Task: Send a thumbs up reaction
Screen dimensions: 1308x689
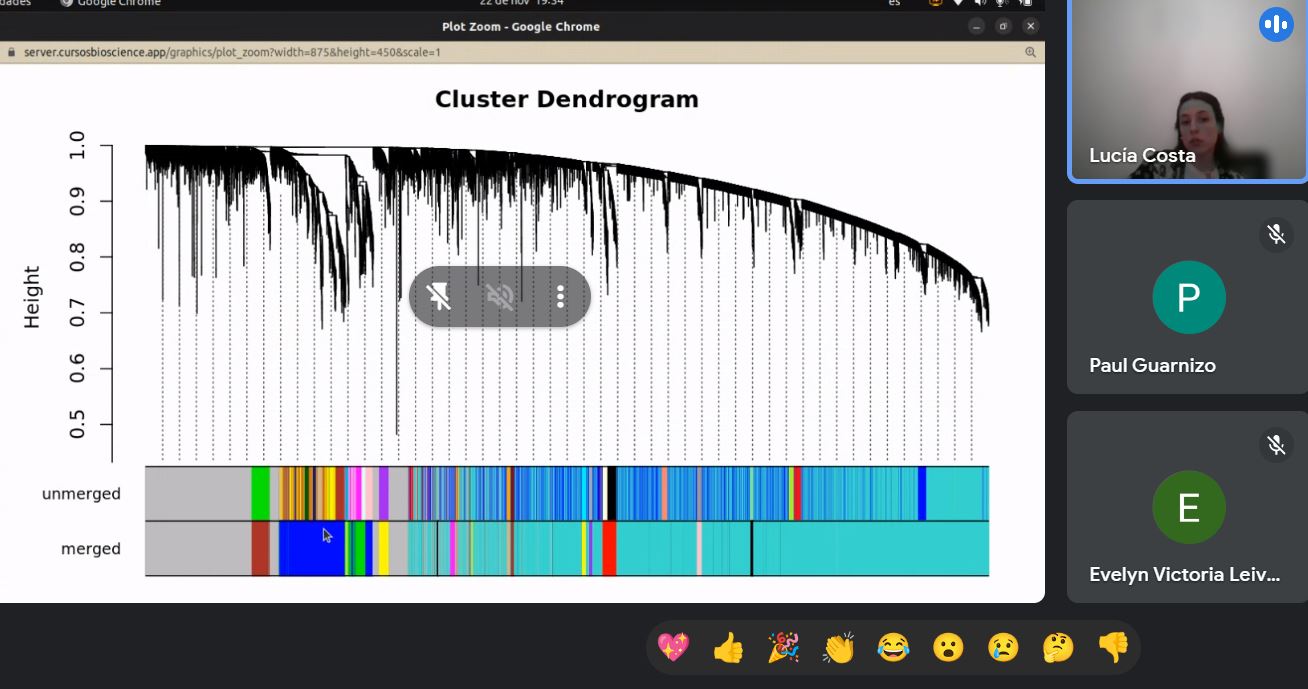Action: point(729,647)
